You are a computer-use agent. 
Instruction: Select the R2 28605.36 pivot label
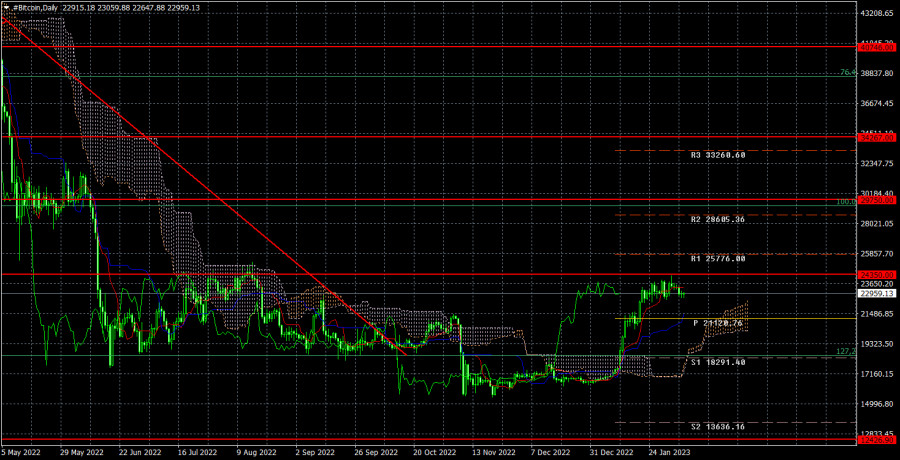pos(717,217)
